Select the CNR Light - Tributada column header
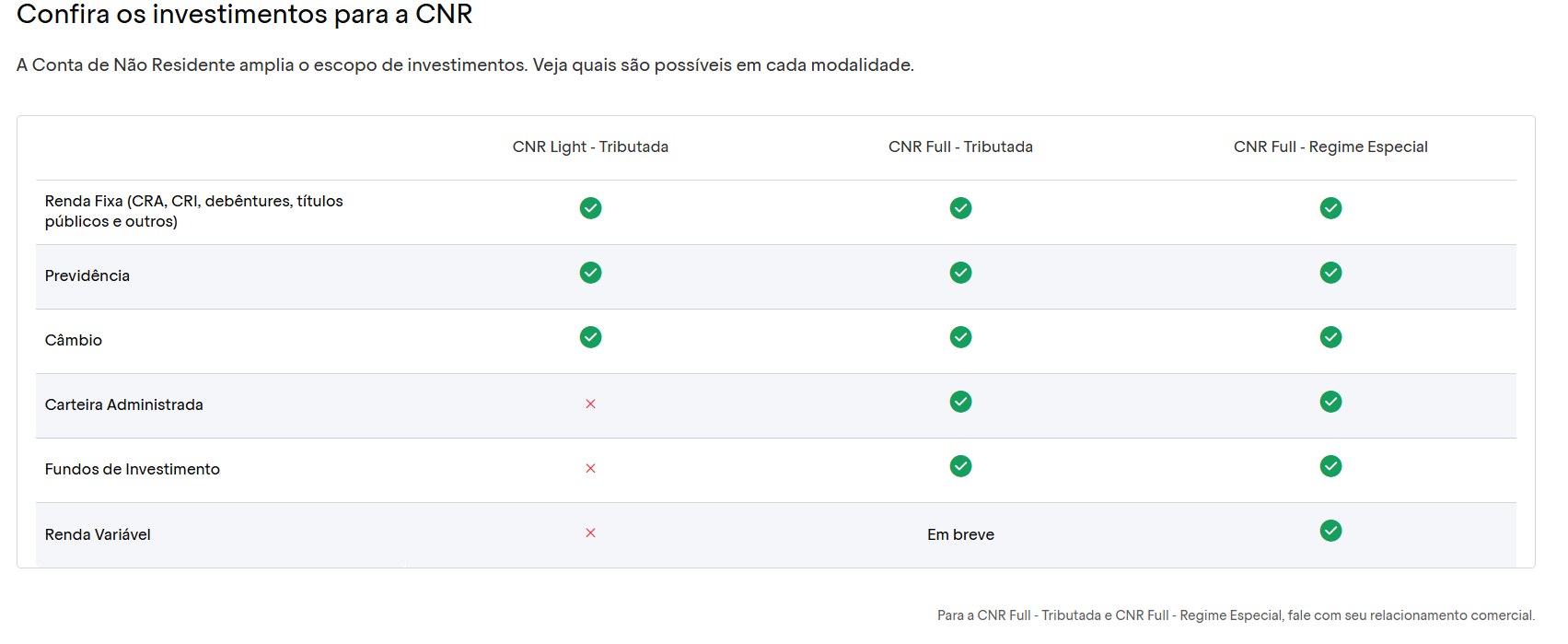The width and height of the screenshot is (1568, 644). coord(590,146)
